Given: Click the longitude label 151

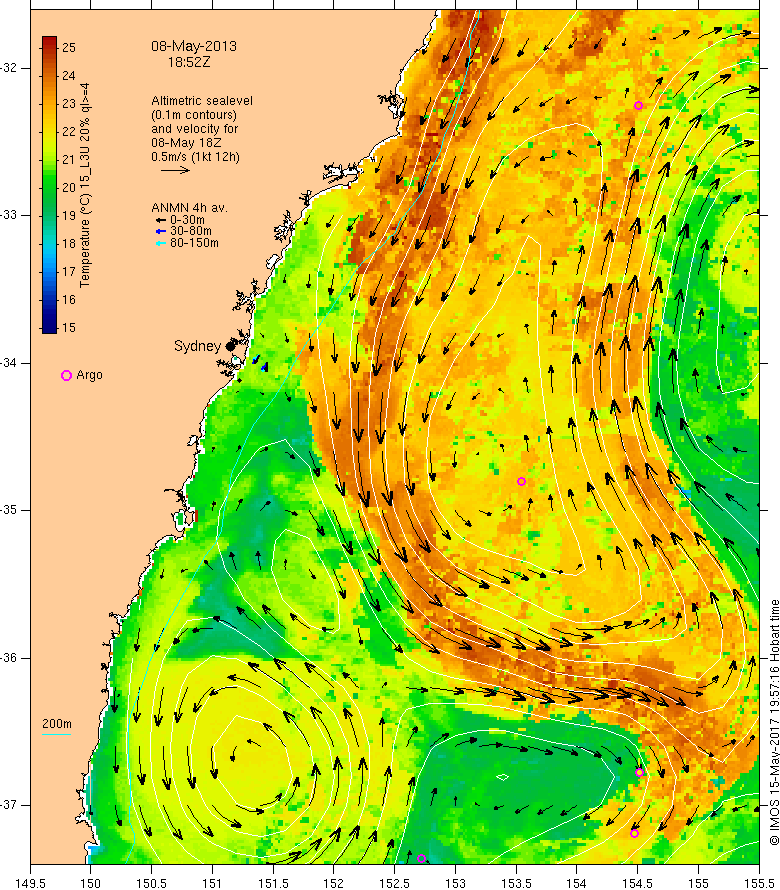Looking at the screenshot, I should pos(212,883).
